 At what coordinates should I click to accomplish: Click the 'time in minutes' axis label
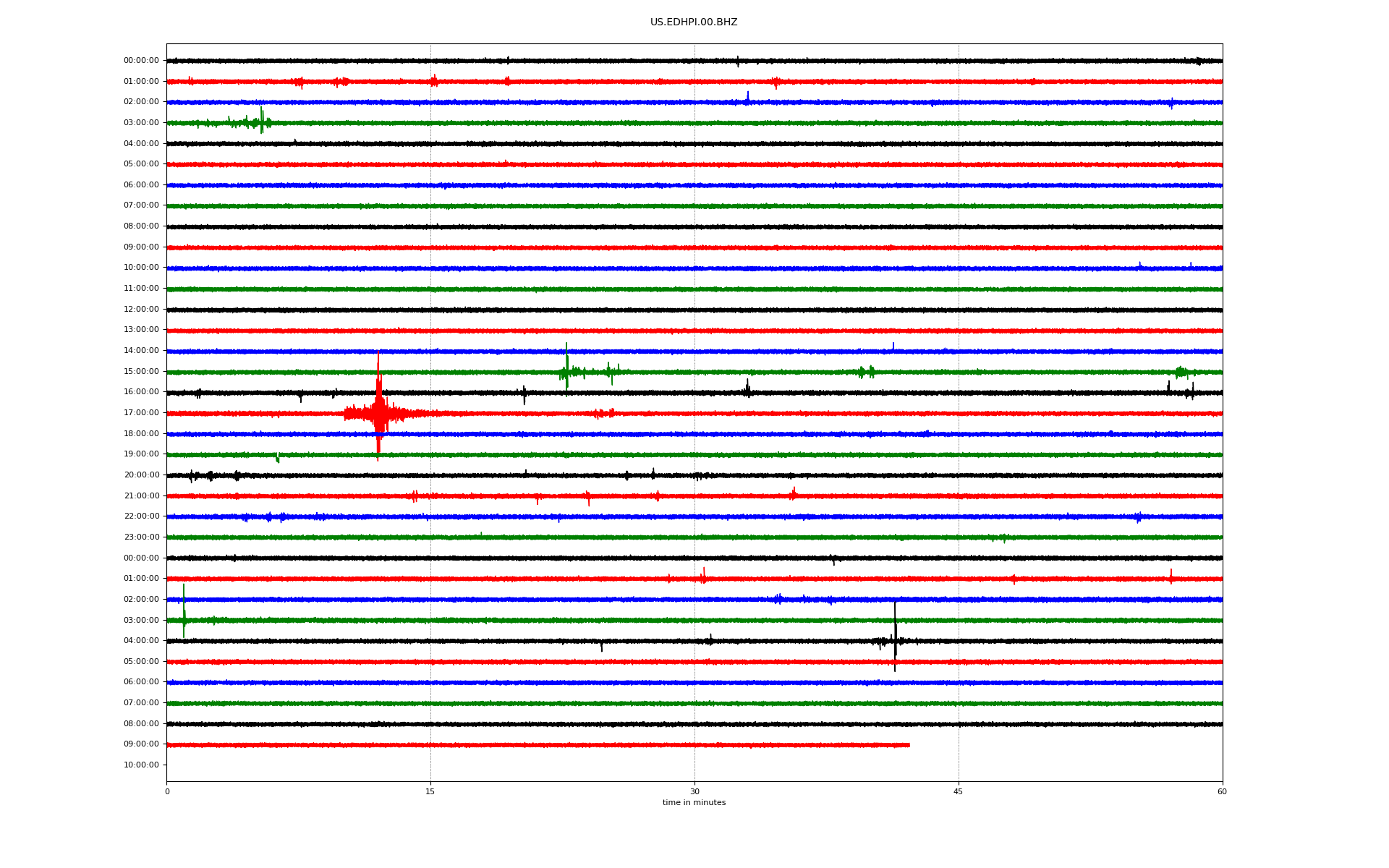(694, 803)
